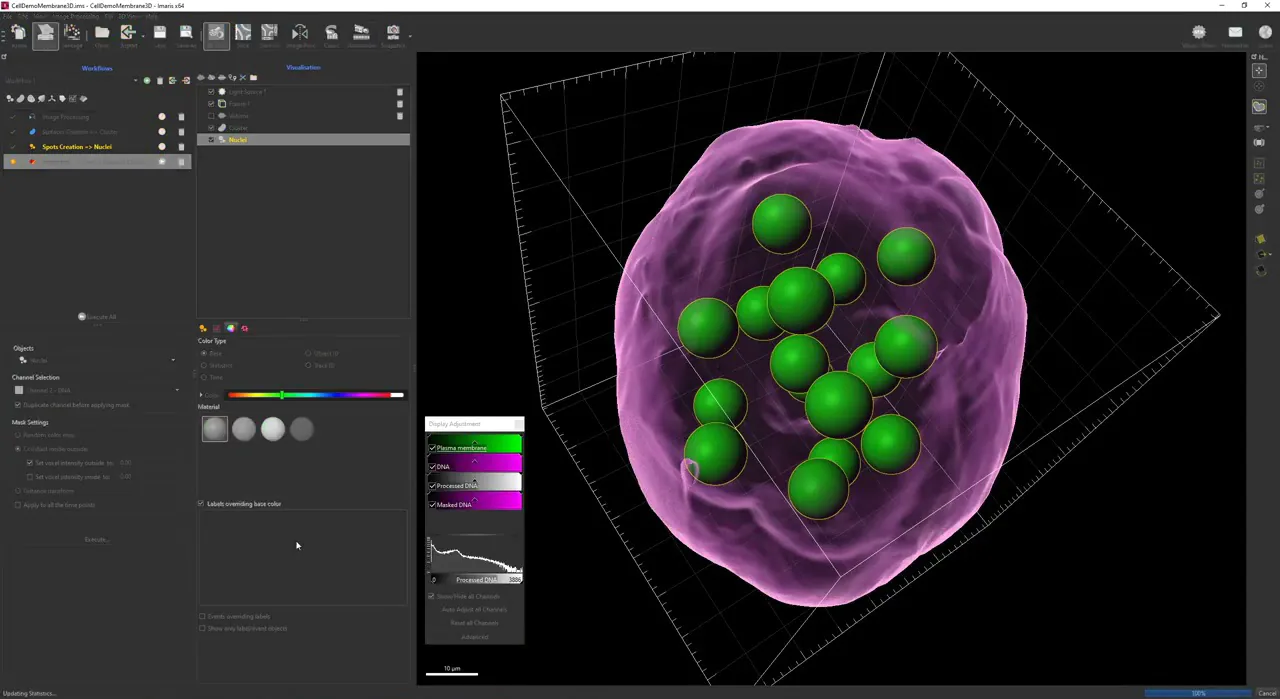Open the color wheel tab icon
This screenshot has height=699, width=1280.
point(231,328)
